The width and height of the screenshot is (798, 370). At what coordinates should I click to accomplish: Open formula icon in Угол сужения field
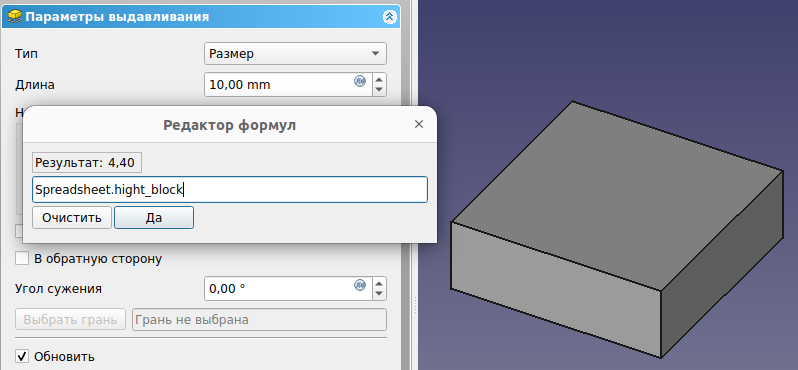pos(360,285)
